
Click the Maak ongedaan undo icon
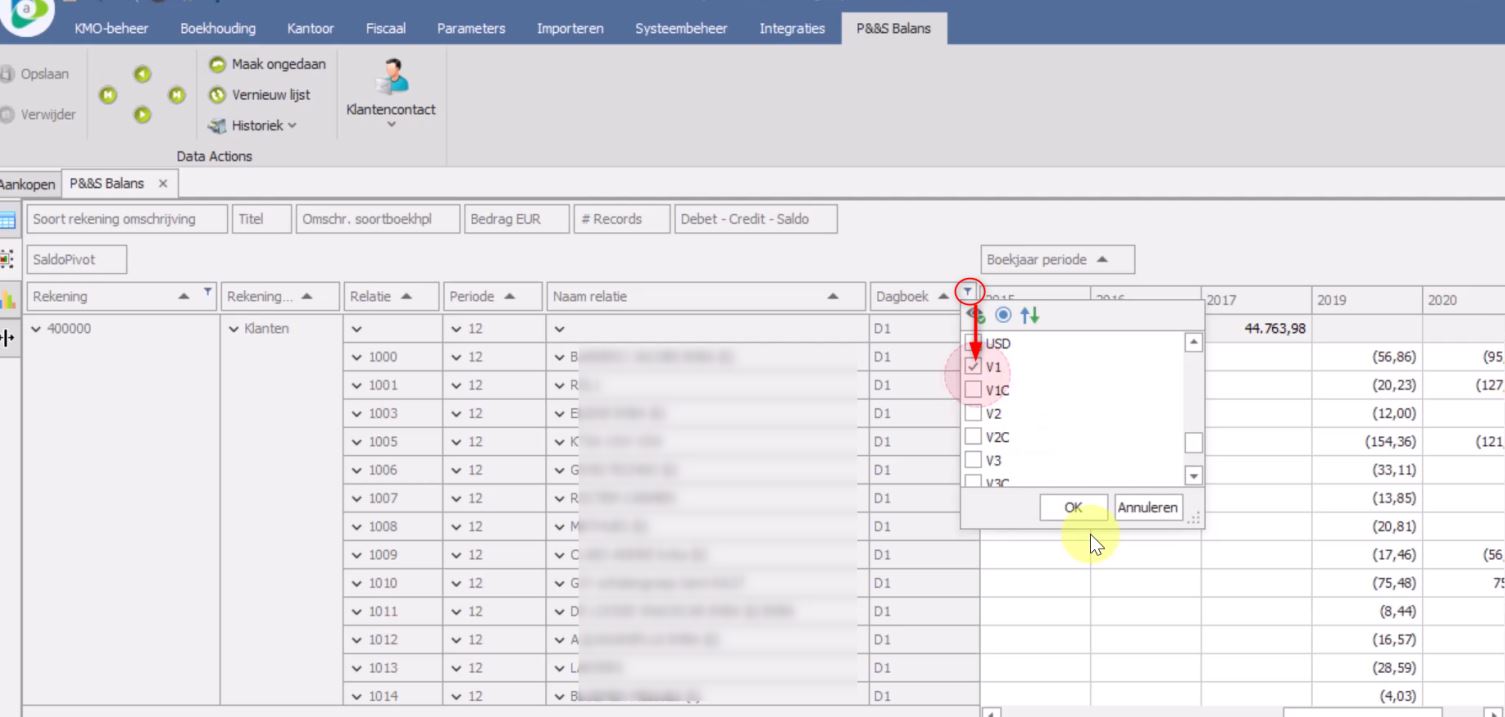217,65
